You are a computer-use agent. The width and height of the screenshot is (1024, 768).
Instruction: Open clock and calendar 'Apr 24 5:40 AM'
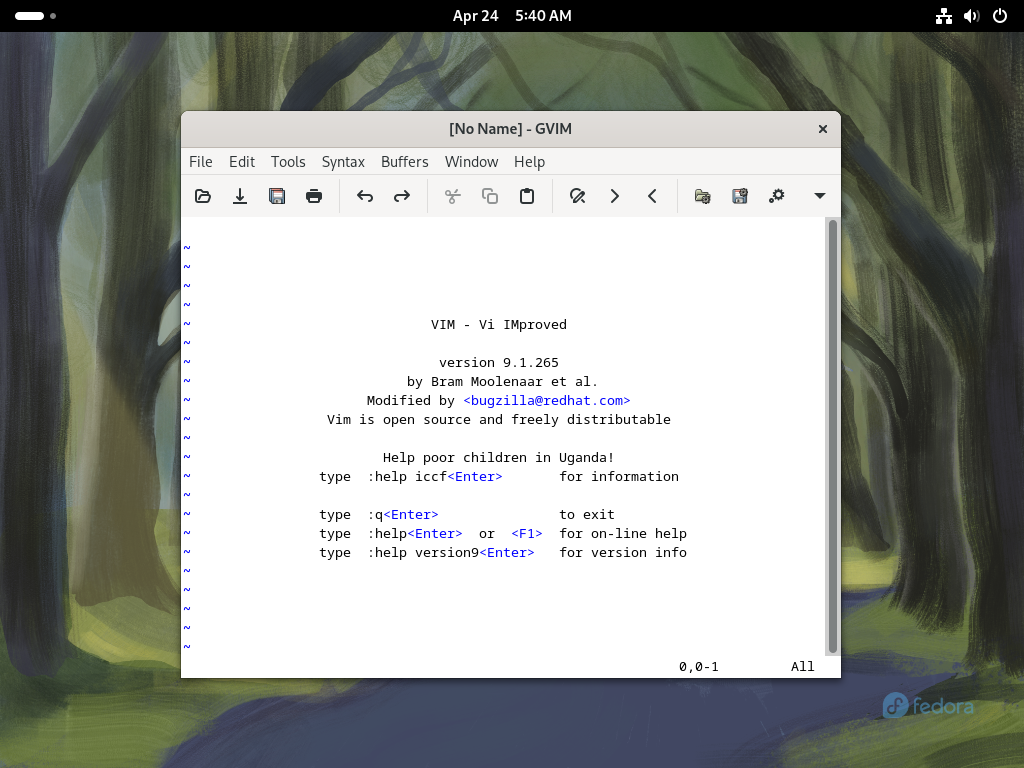[x=512, y=16]
